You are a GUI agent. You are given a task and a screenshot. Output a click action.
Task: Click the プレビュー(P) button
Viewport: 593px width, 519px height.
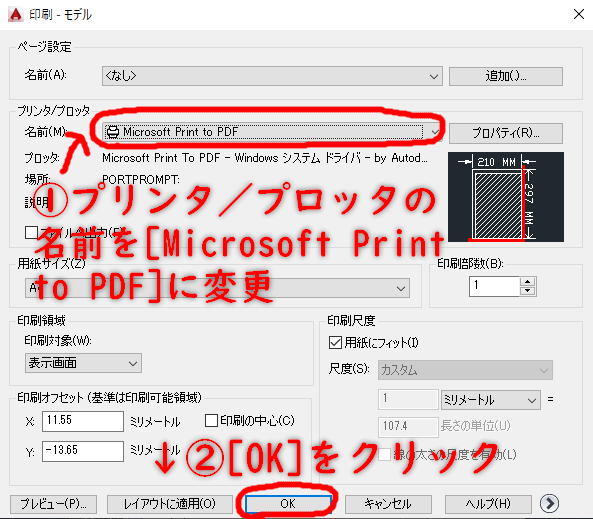point(53,504)
